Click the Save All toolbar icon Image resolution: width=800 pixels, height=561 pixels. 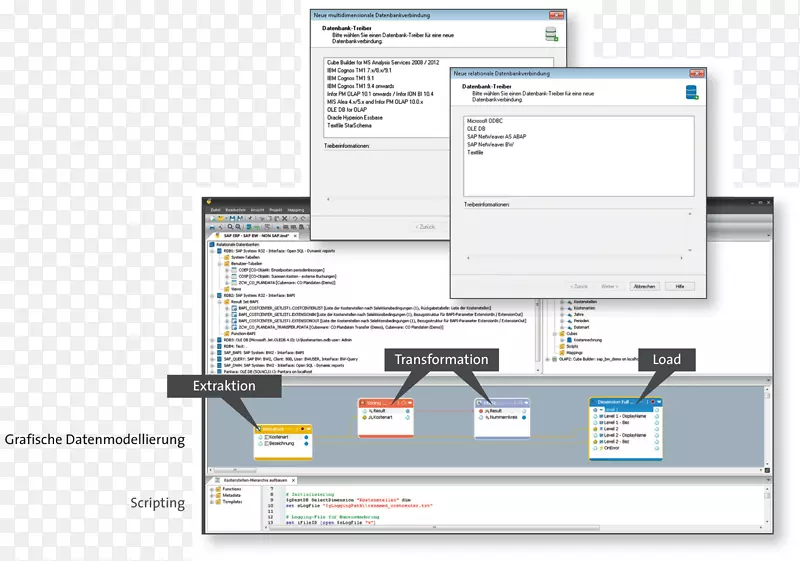(240, 218)
